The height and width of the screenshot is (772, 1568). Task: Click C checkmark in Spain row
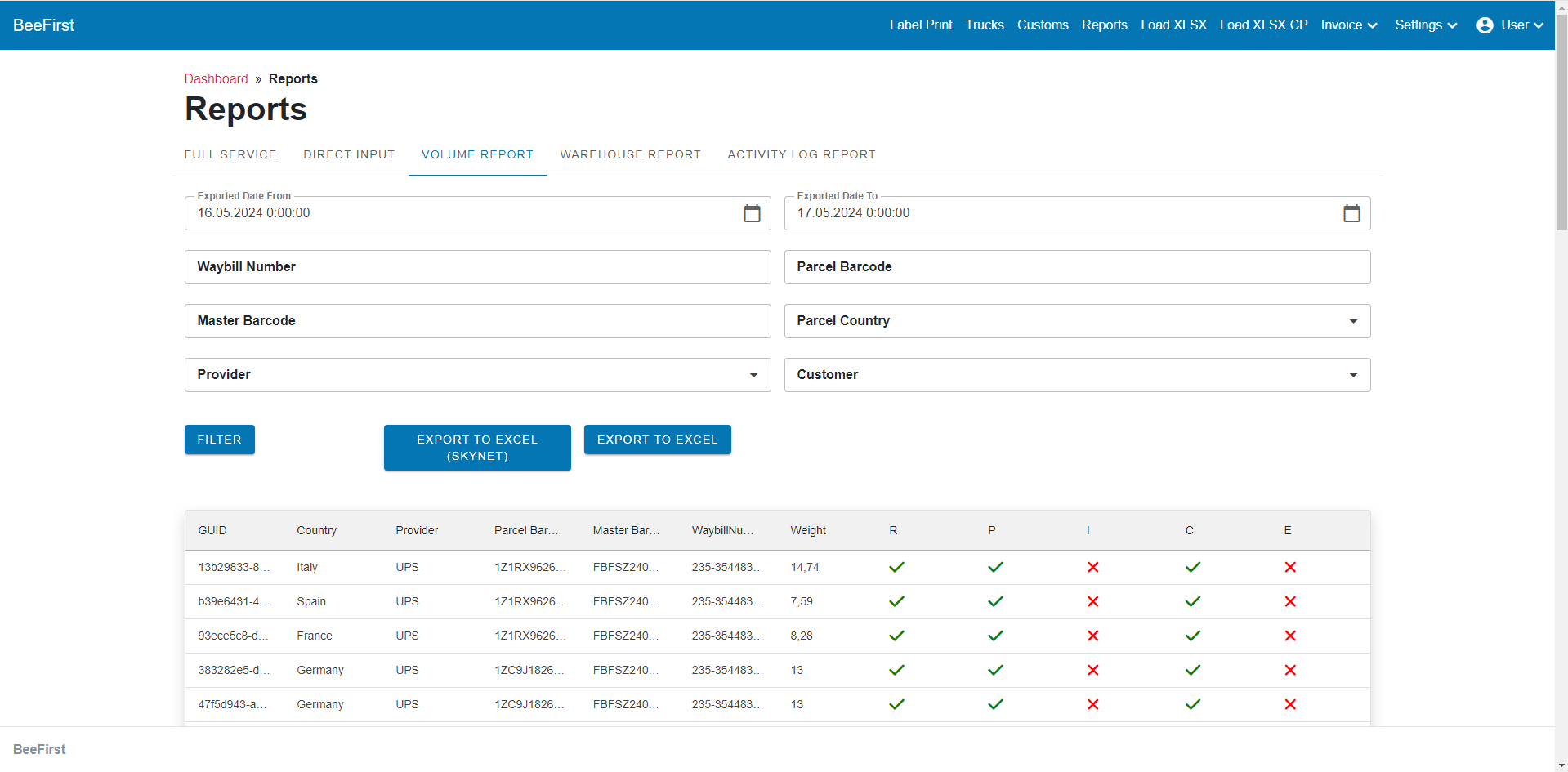coord(1193,601)
